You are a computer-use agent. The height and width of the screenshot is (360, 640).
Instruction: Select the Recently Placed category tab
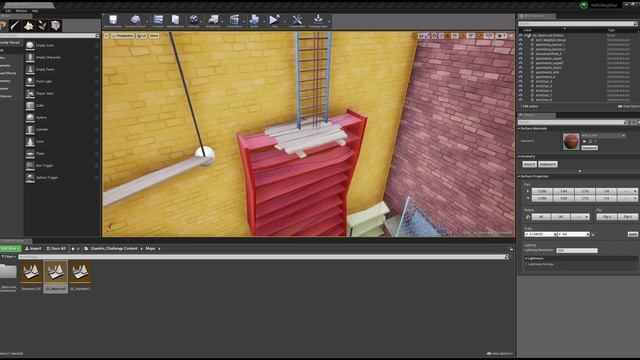click(10, 42)
